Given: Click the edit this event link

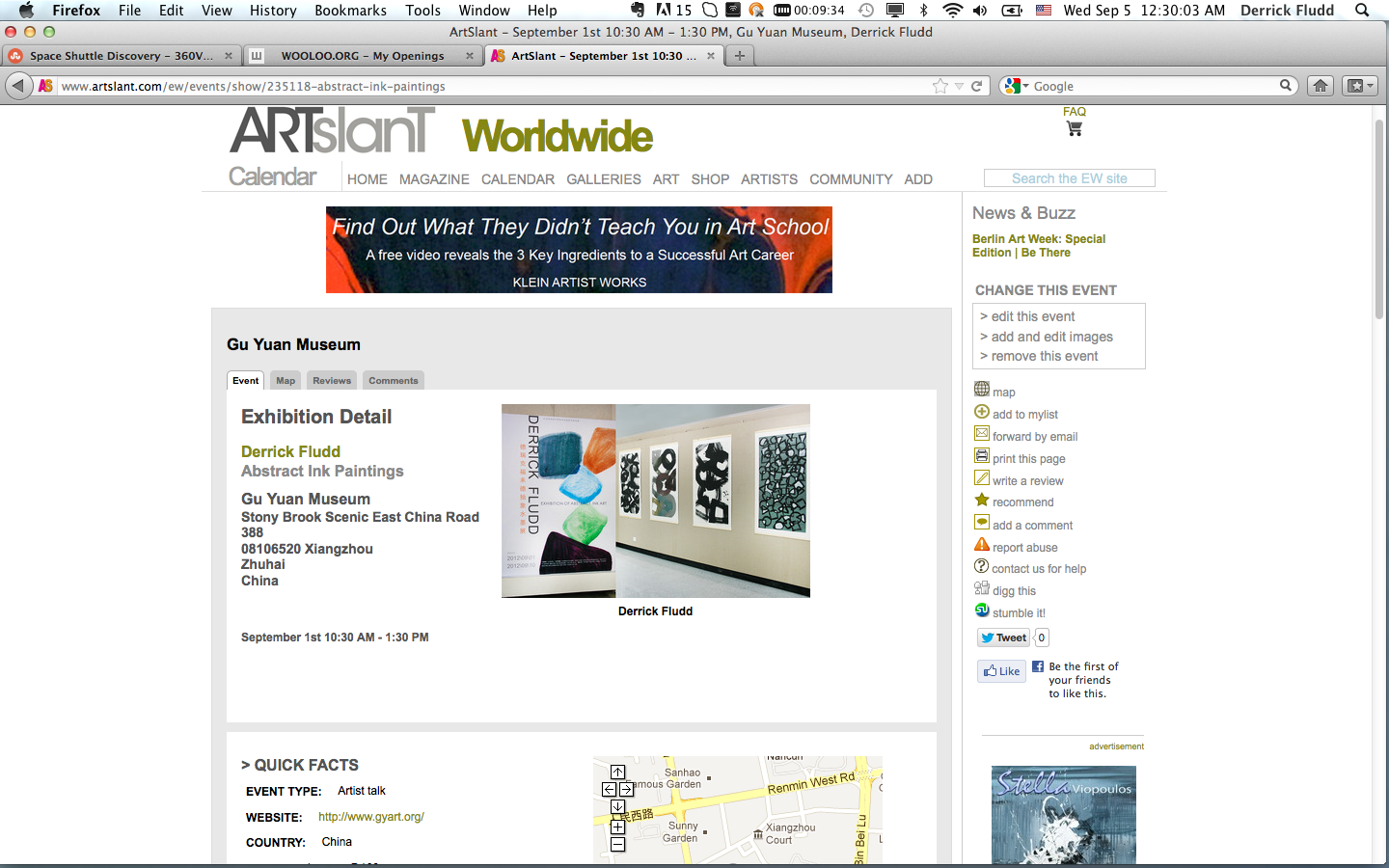Looking at the screenshot, I should point(1033,316).
